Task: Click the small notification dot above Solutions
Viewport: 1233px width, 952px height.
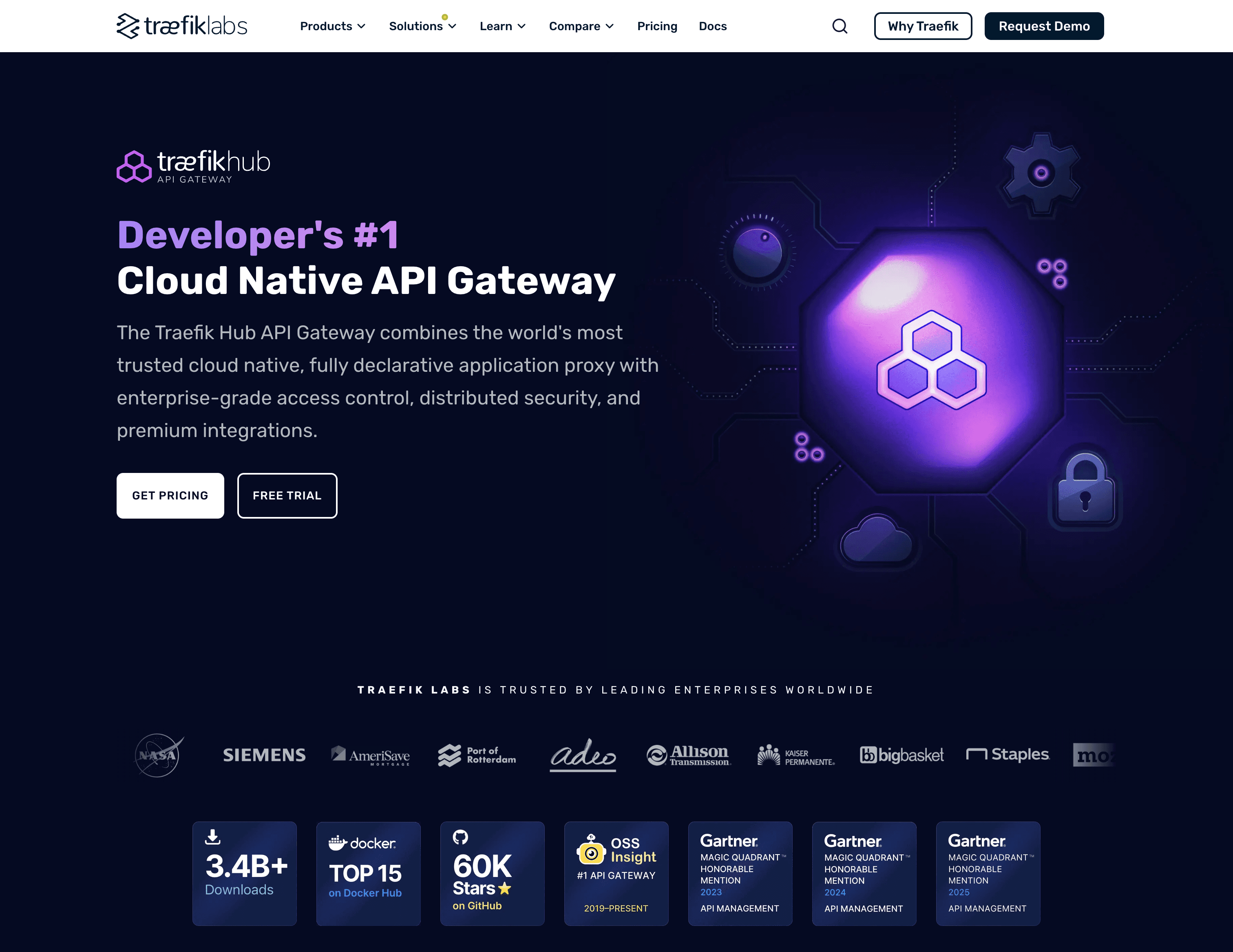Action: pos(445,17)
